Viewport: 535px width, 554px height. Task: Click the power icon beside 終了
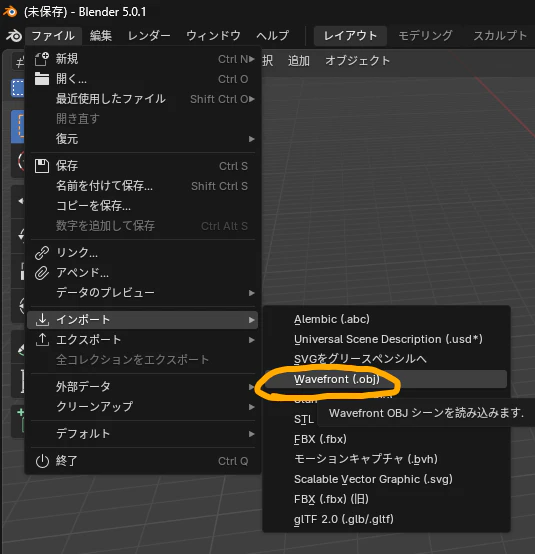click(x=42, y=461)
